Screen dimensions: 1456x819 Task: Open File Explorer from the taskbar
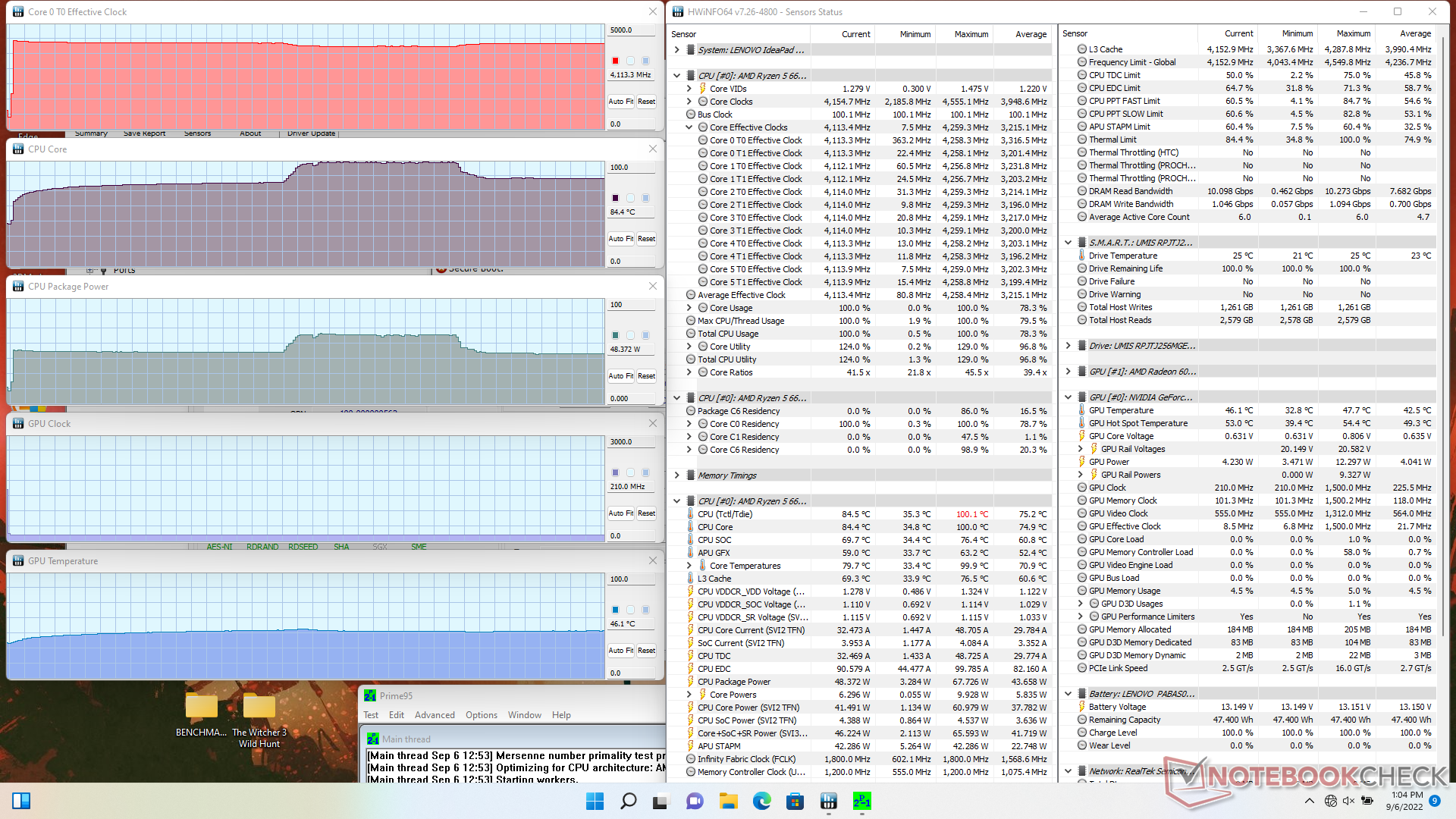point(728,801)
